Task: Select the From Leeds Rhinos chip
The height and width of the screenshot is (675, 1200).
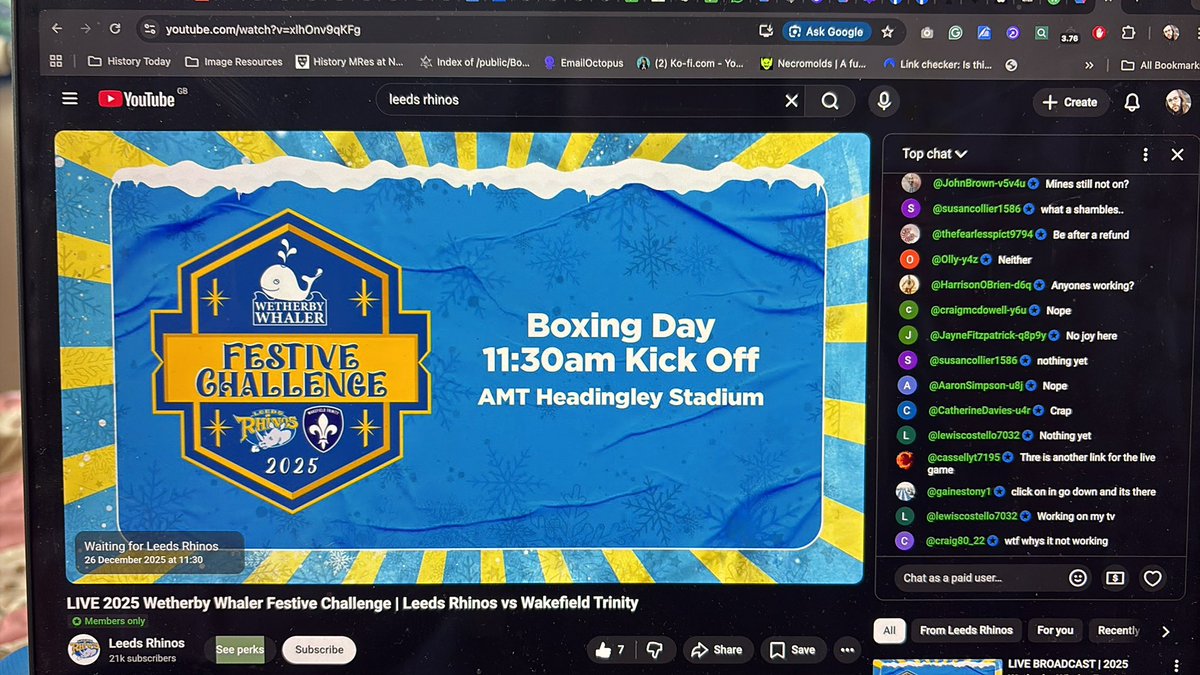Action: point(966,630)
